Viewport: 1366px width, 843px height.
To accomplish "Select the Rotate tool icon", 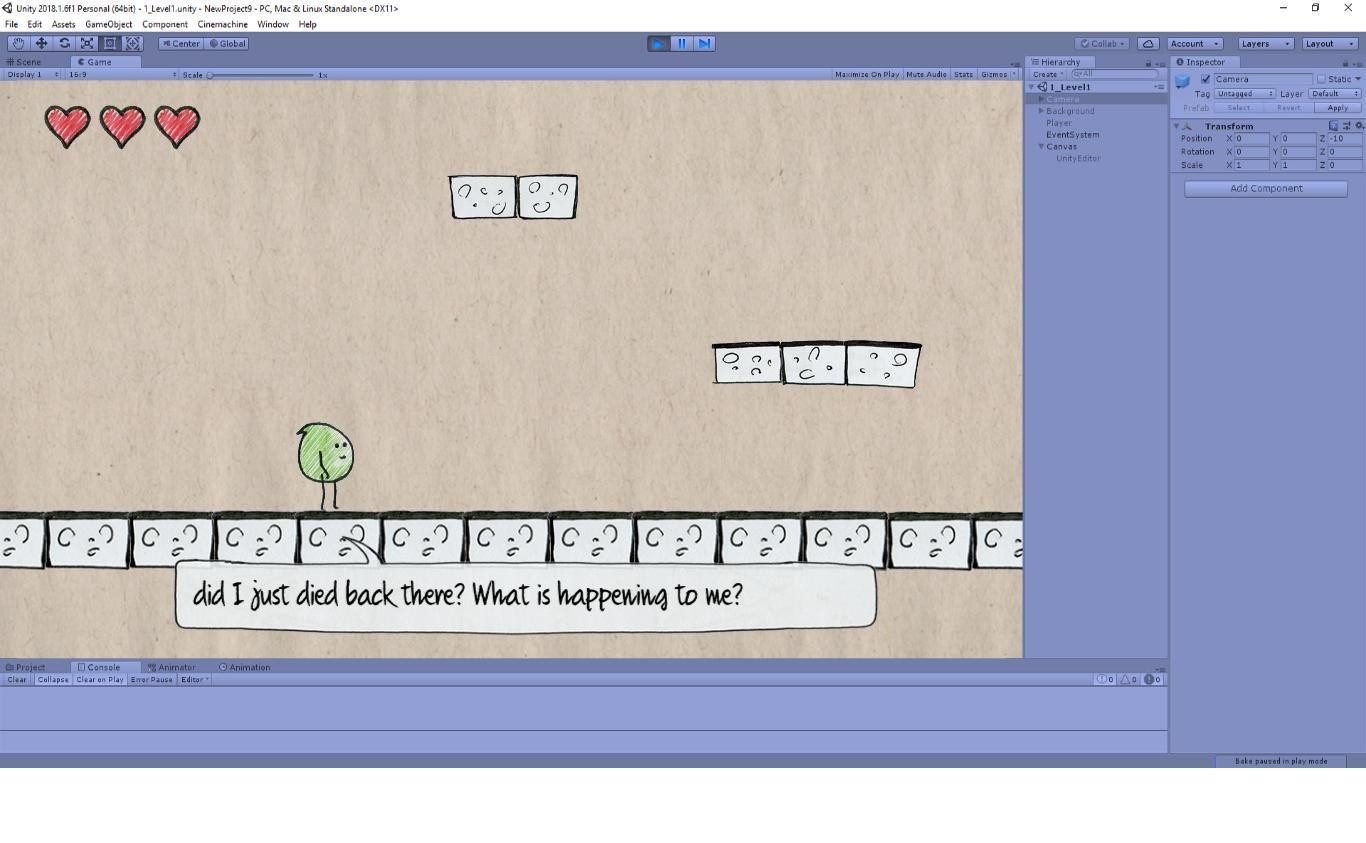I will (64, 43).
